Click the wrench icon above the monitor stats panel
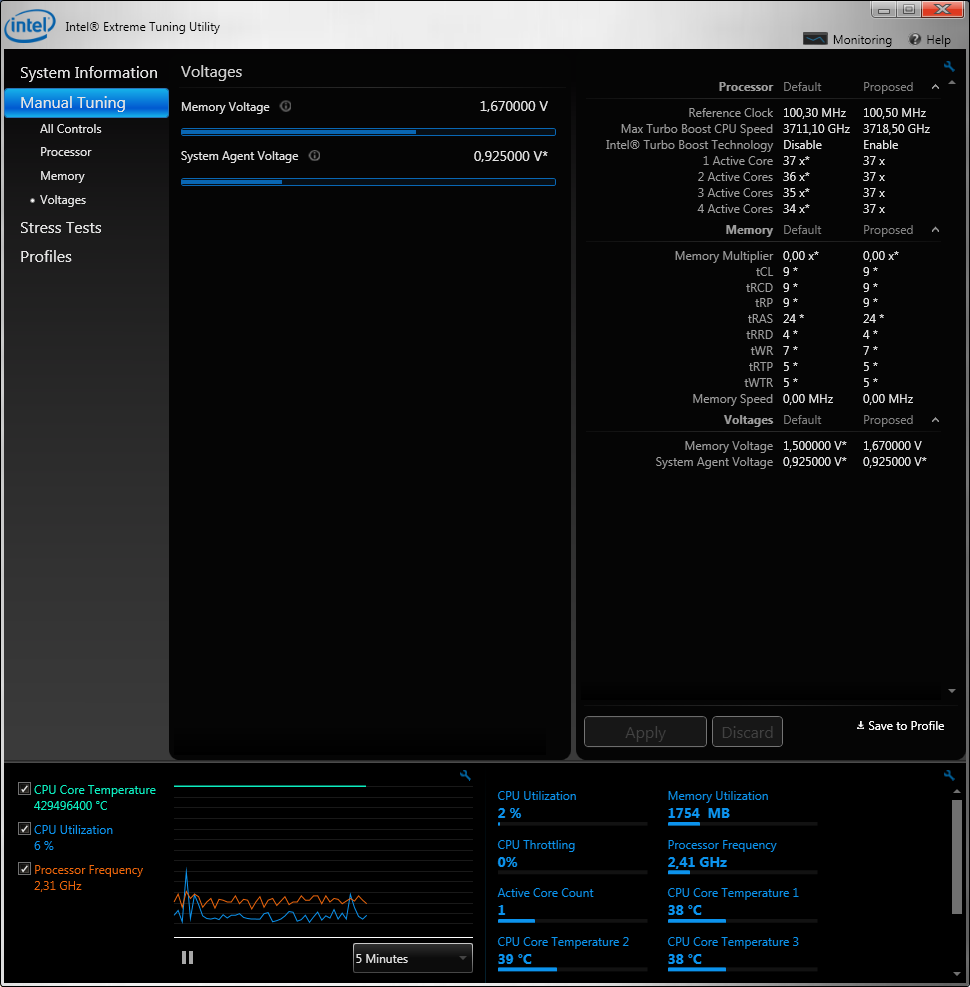This screenshot has width=970, height=987. (949, 776)
